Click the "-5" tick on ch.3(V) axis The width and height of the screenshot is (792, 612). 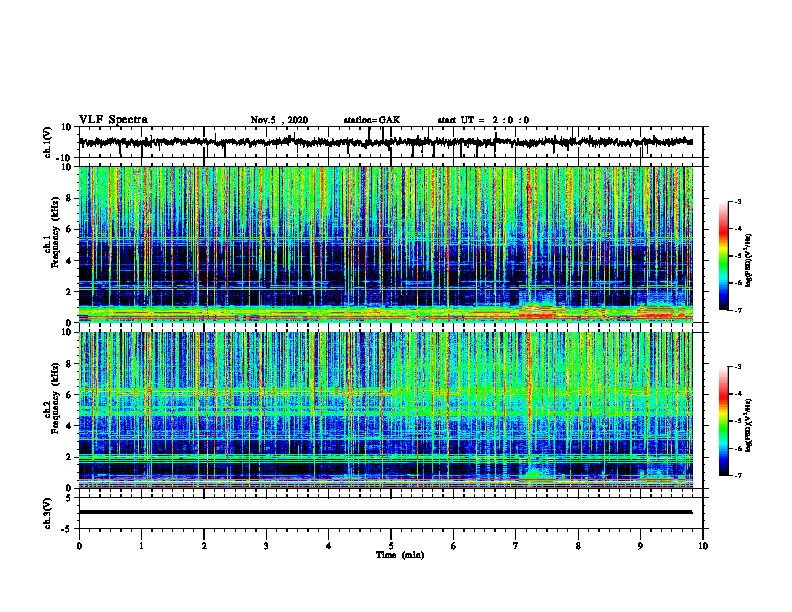68,528
